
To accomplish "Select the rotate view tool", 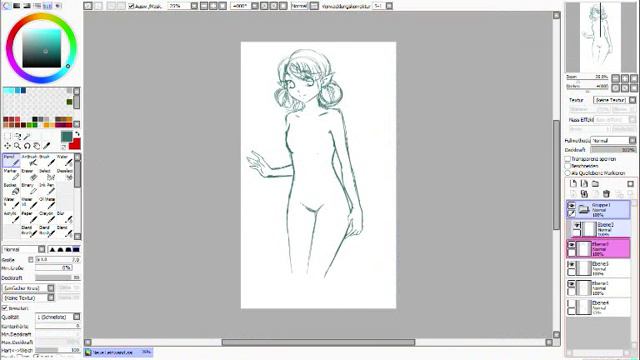I will point(27,146).
